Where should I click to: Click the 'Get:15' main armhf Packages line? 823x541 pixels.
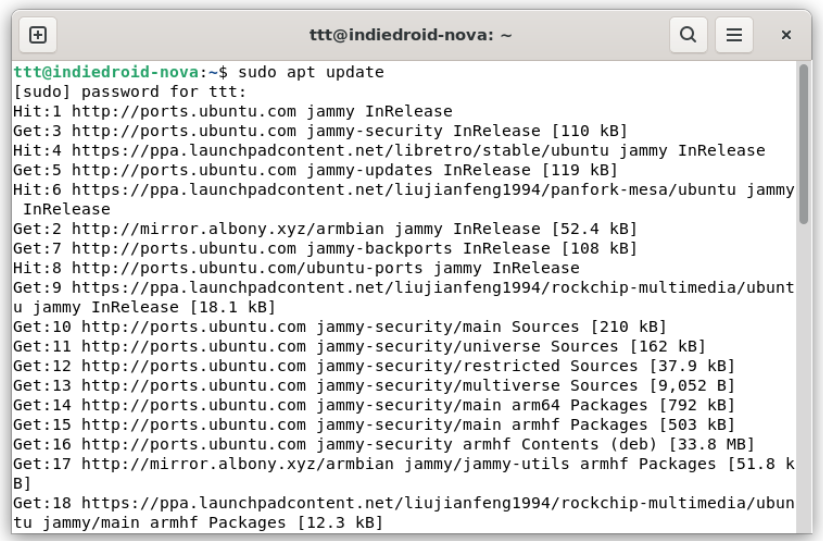374,425
